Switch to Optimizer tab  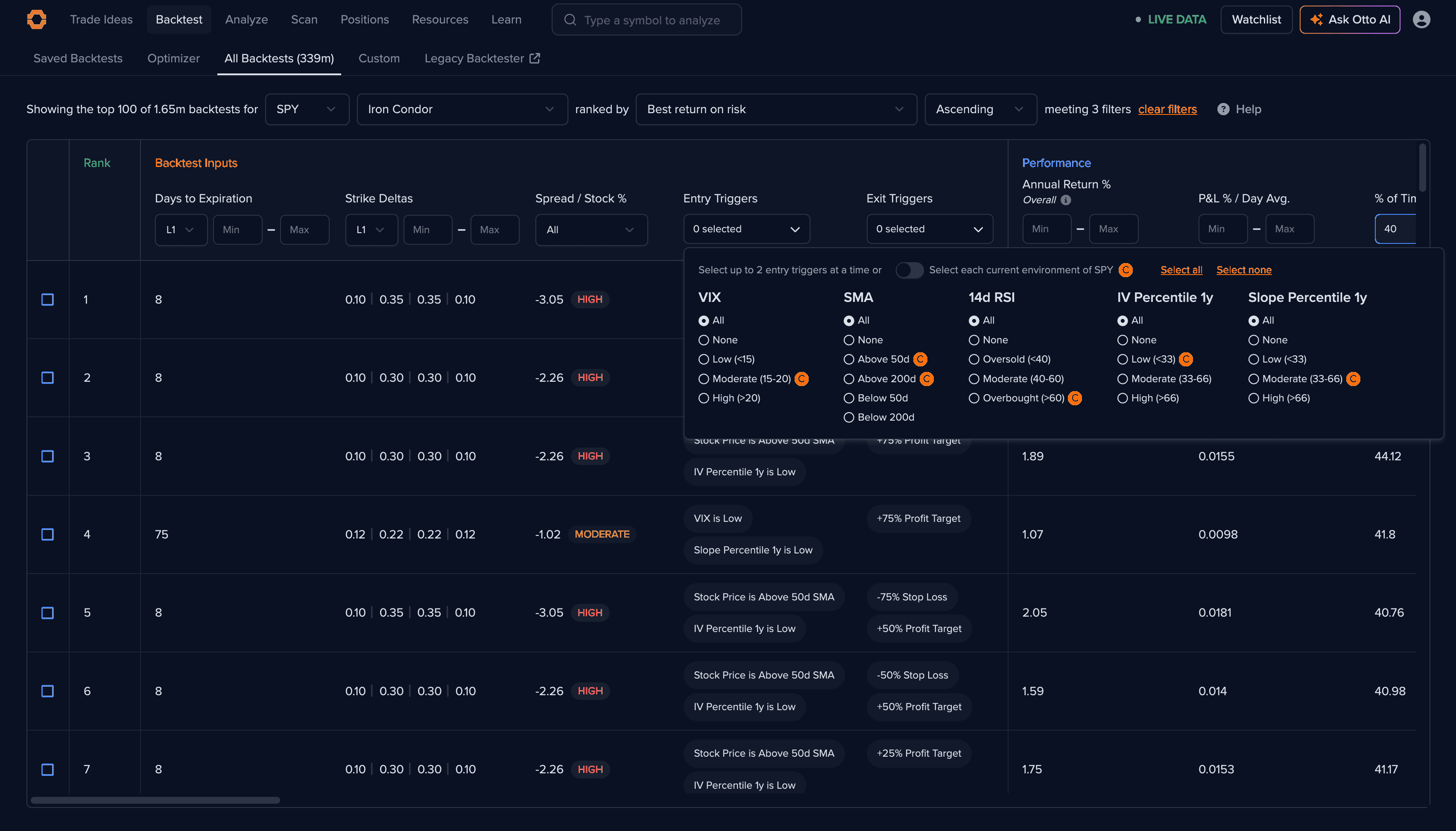(173, 58)
